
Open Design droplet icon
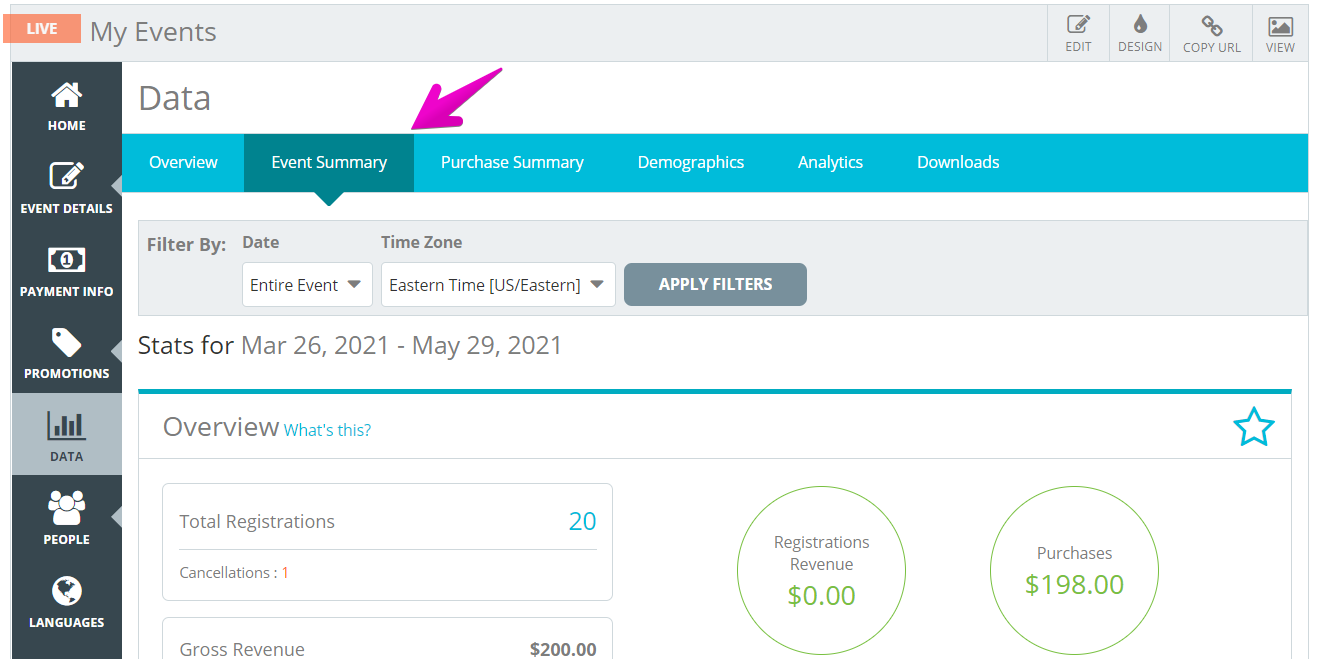[1140, 25]
